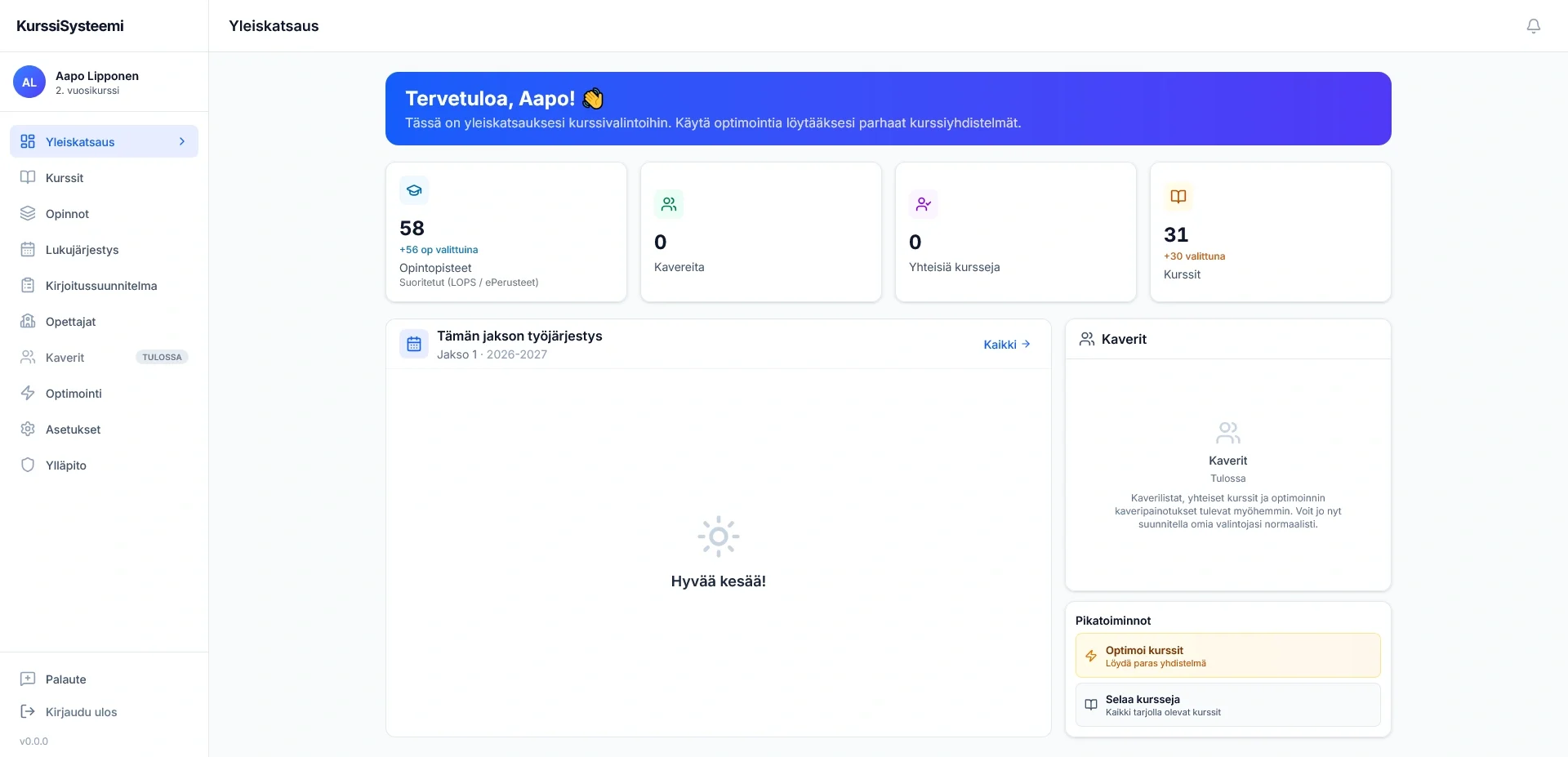Click Palaute feedback link
This screenshot has width=1568, height=757.
pyautogui.click(x=104, y=679)
